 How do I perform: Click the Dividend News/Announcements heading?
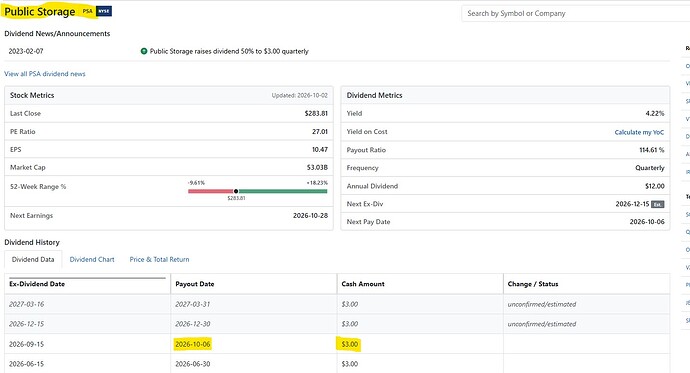pyautogui.click(x=57, y=34)
